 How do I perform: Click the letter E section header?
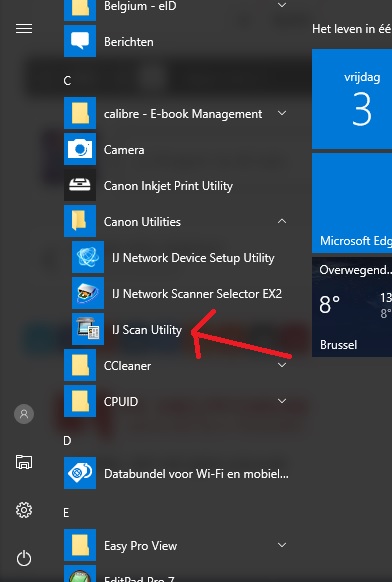pos(66,513)
